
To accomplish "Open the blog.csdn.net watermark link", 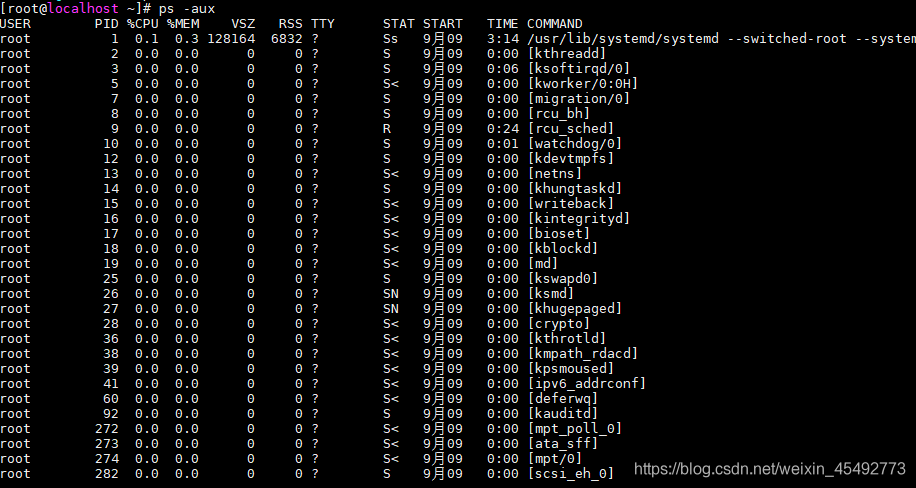I will coord(770,468).
